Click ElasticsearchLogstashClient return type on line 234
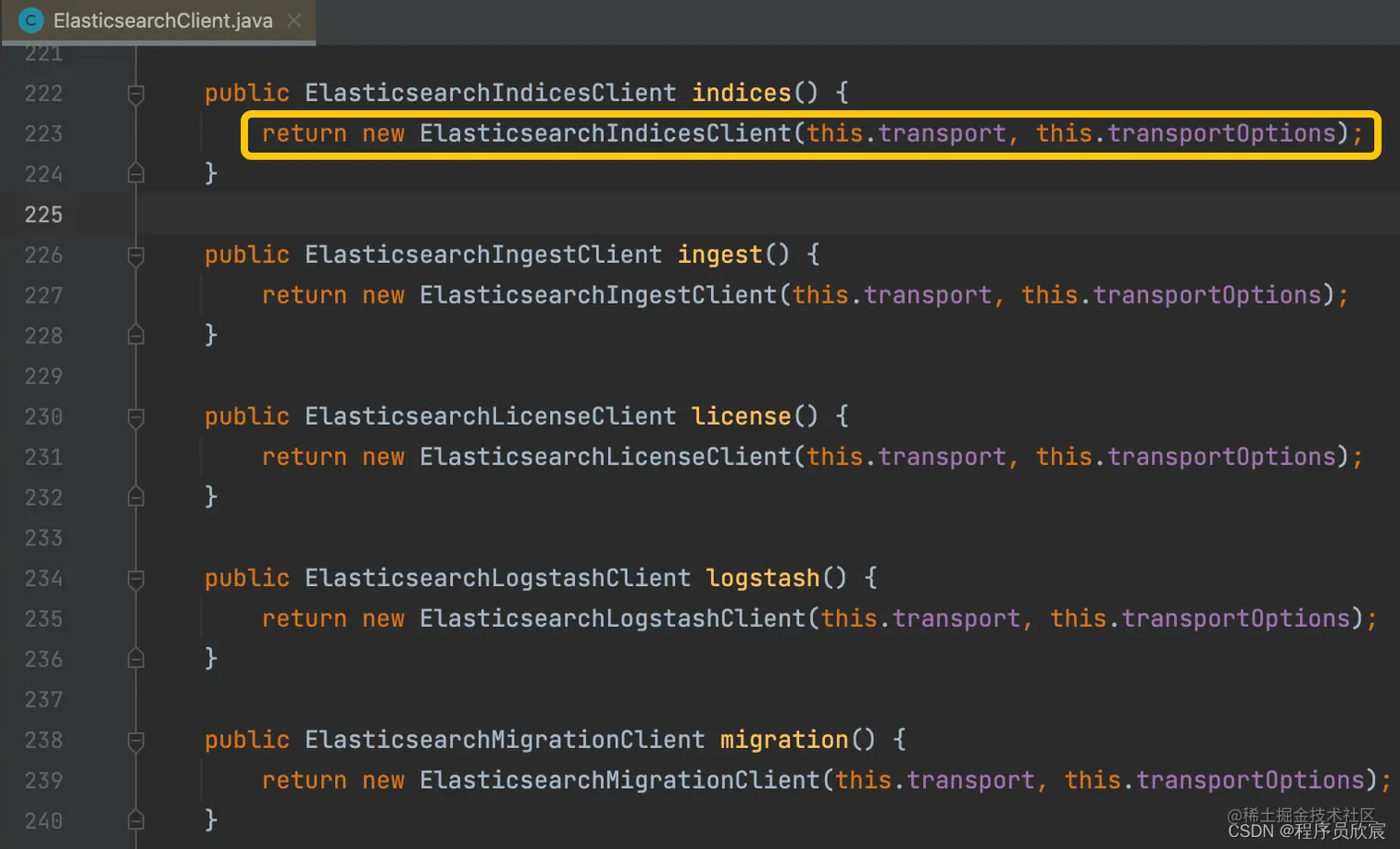Image resolution: width=1400 pixels, height=849 pixels. click(x=498, y=578)
